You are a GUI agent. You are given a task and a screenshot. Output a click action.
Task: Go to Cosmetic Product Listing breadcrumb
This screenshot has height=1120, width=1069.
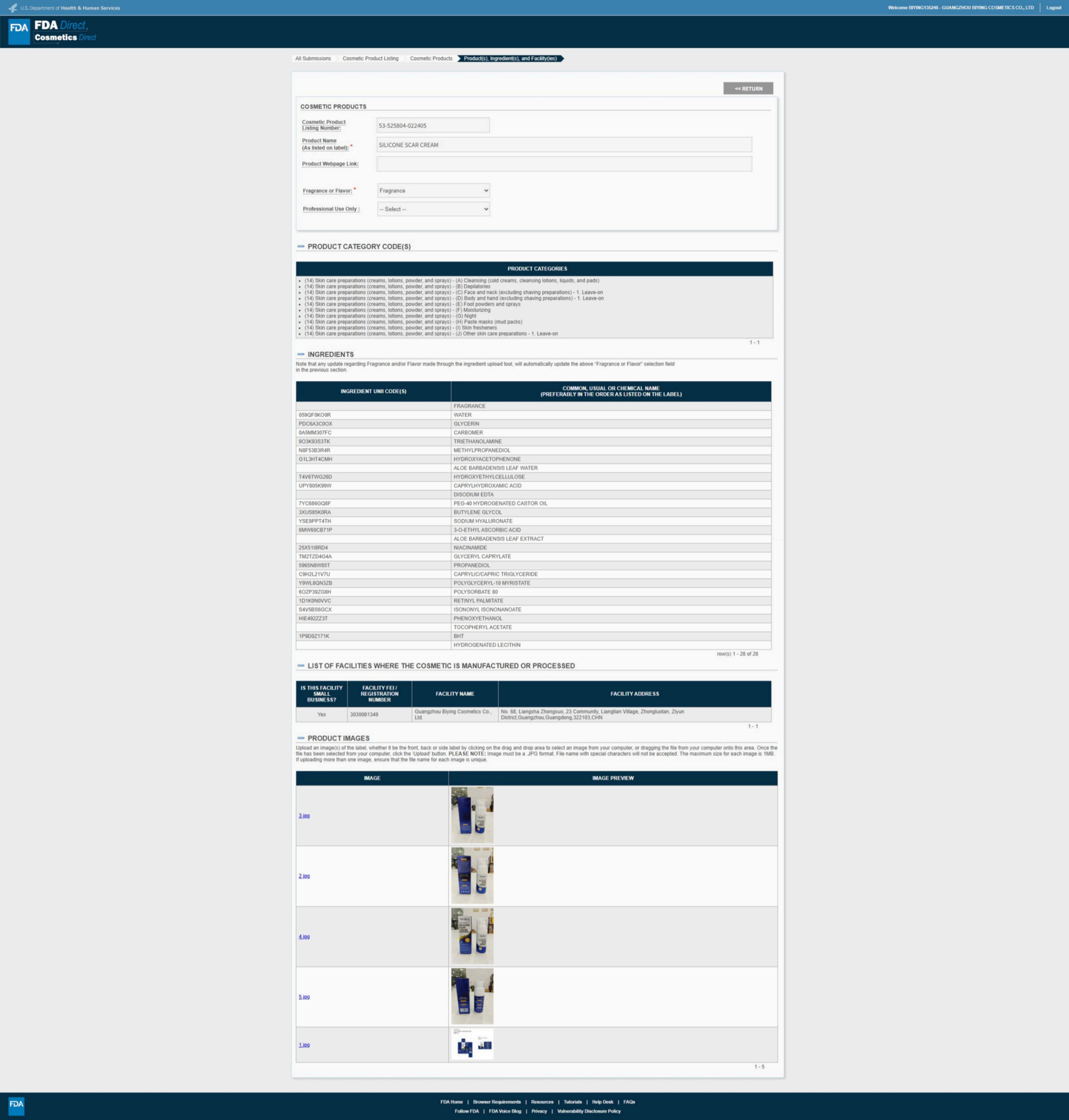(x=370, y=59)
